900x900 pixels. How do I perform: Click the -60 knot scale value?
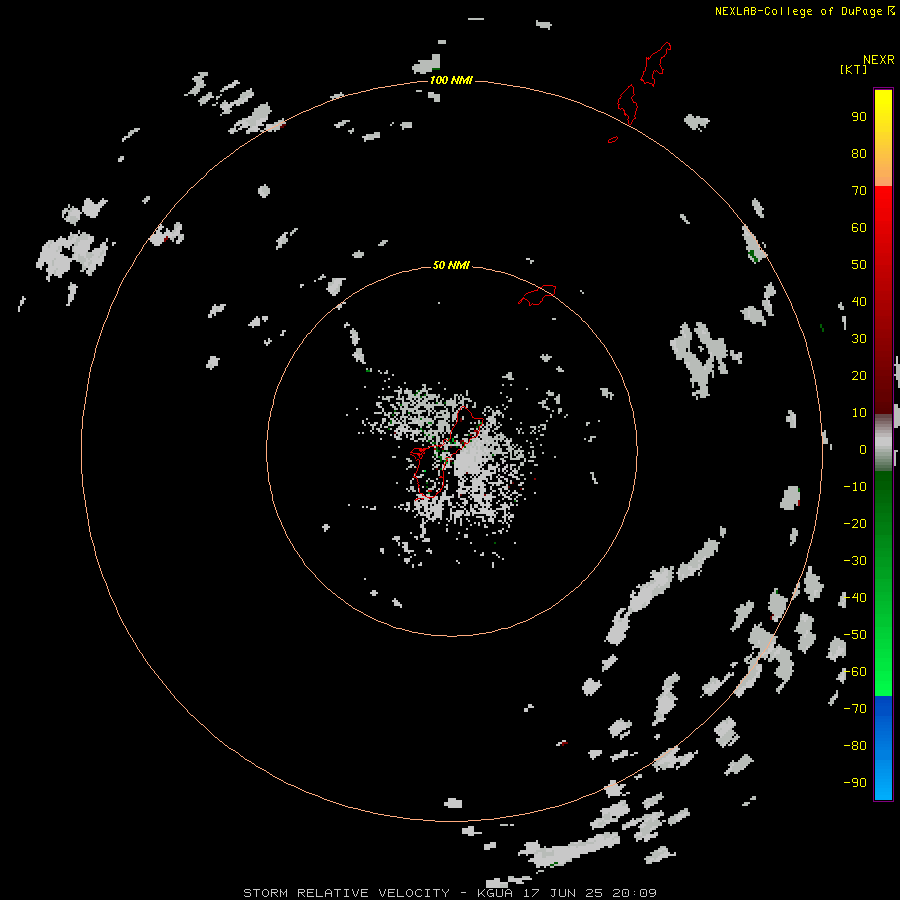855,672
